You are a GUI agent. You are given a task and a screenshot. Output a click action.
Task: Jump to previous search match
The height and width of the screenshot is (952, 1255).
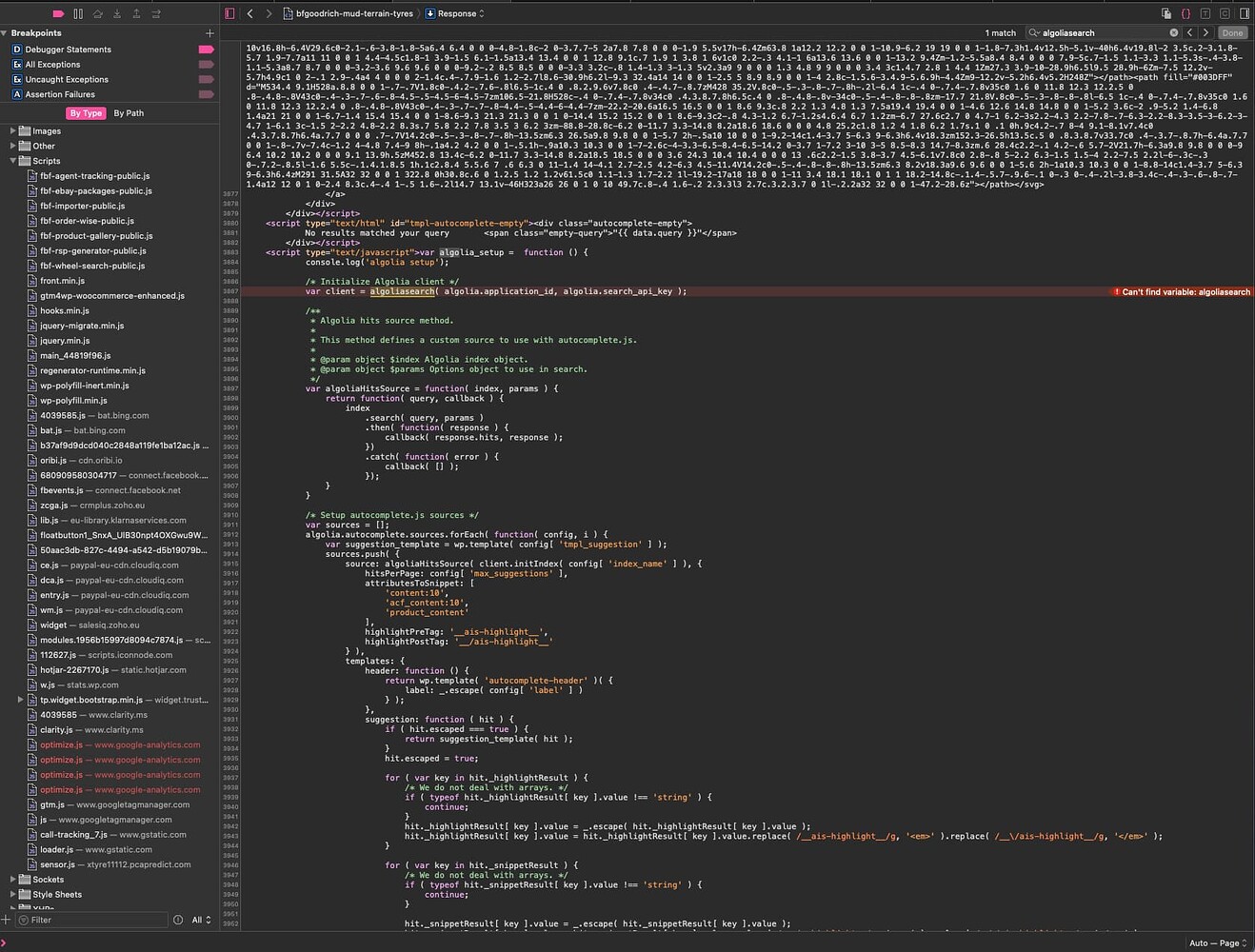(x=1190, y=32)
